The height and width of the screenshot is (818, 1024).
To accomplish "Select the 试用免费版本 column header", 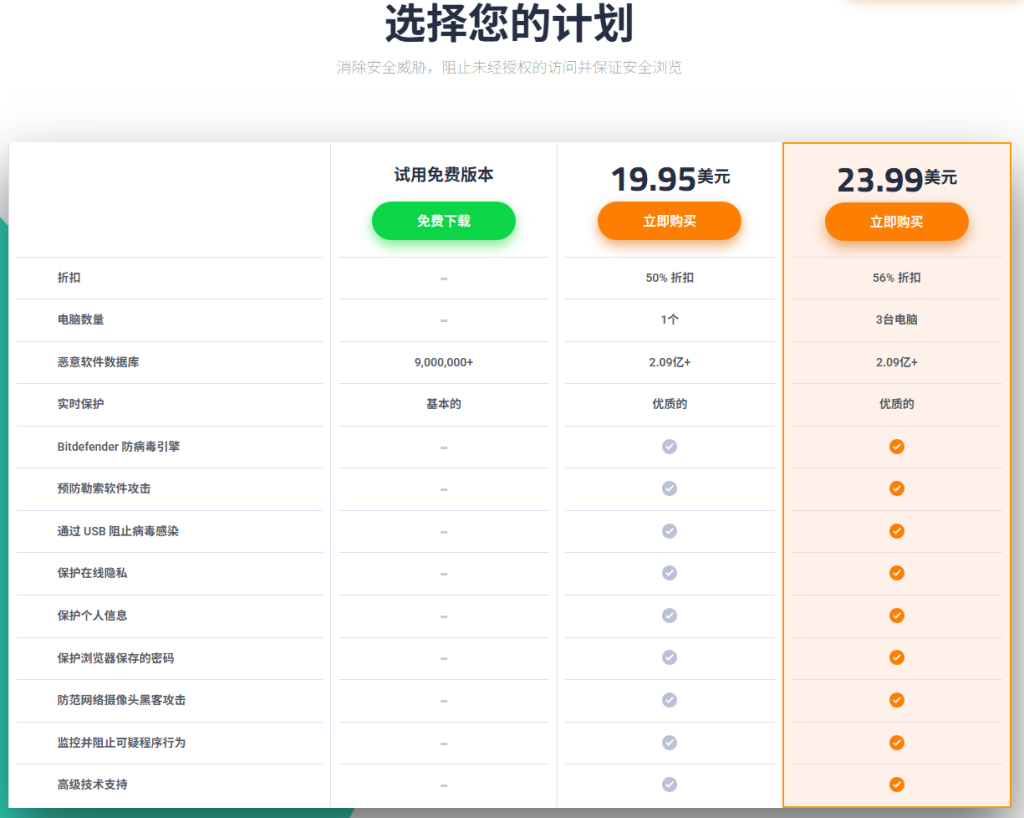I will [x=443, y=173].
